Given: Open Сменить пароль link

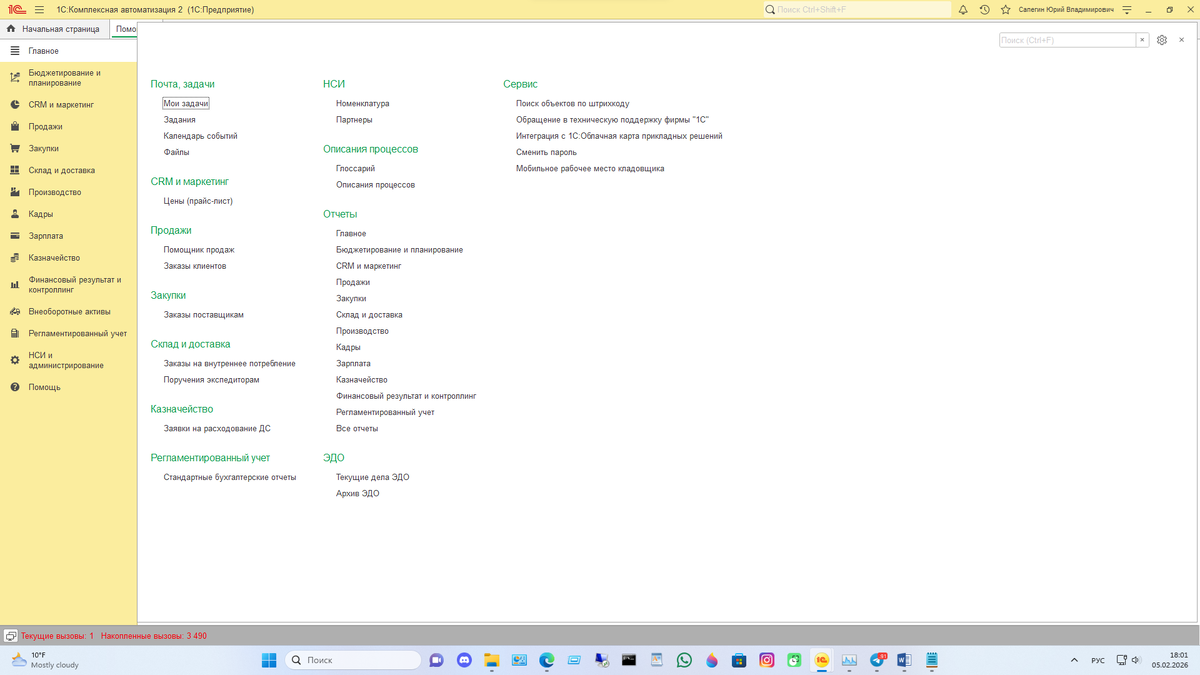Looking at the screenshot, I should [547, 152].
